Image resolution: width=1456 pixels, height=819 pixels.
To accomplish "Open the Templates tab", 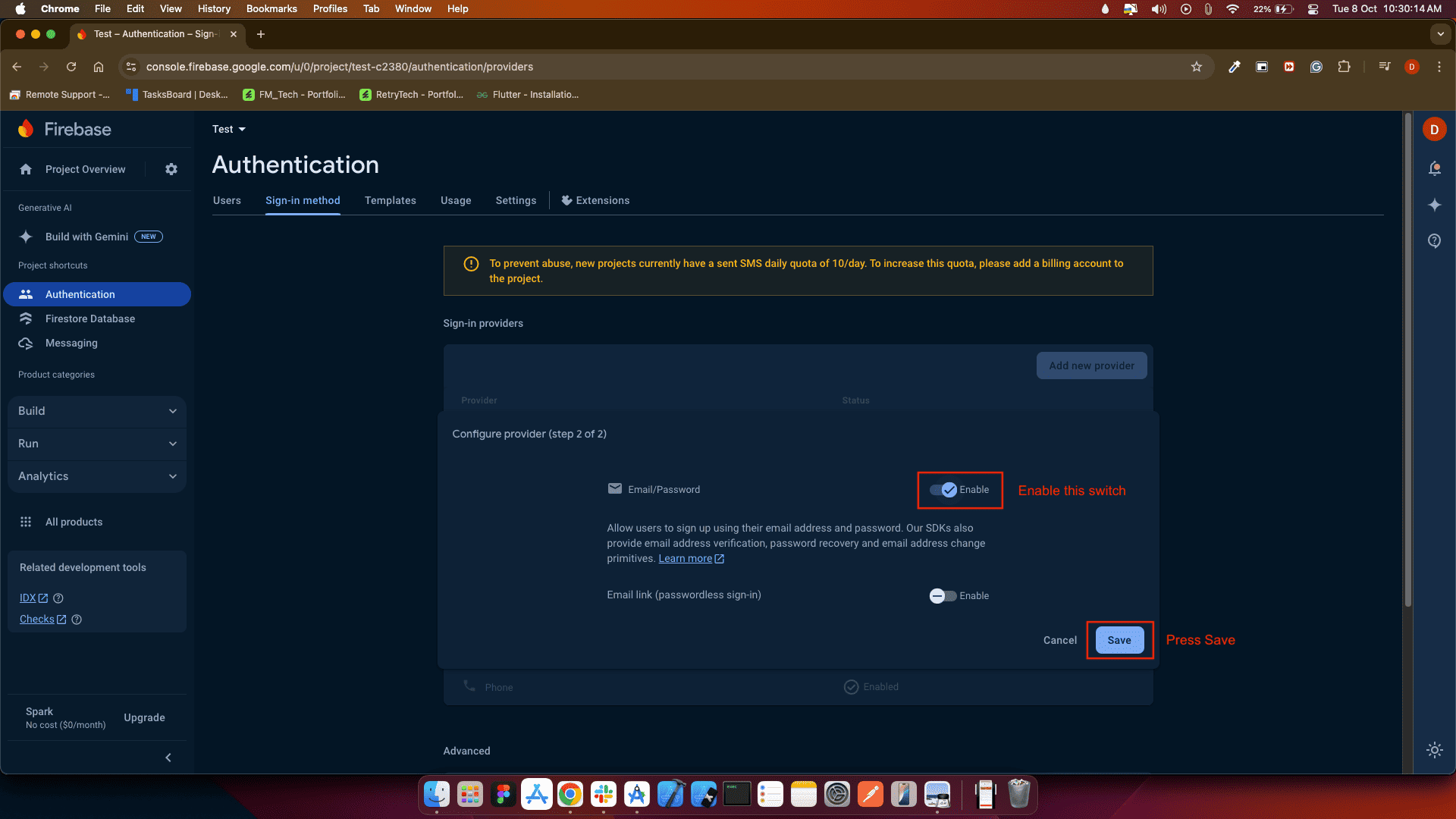I will point(390,200).
